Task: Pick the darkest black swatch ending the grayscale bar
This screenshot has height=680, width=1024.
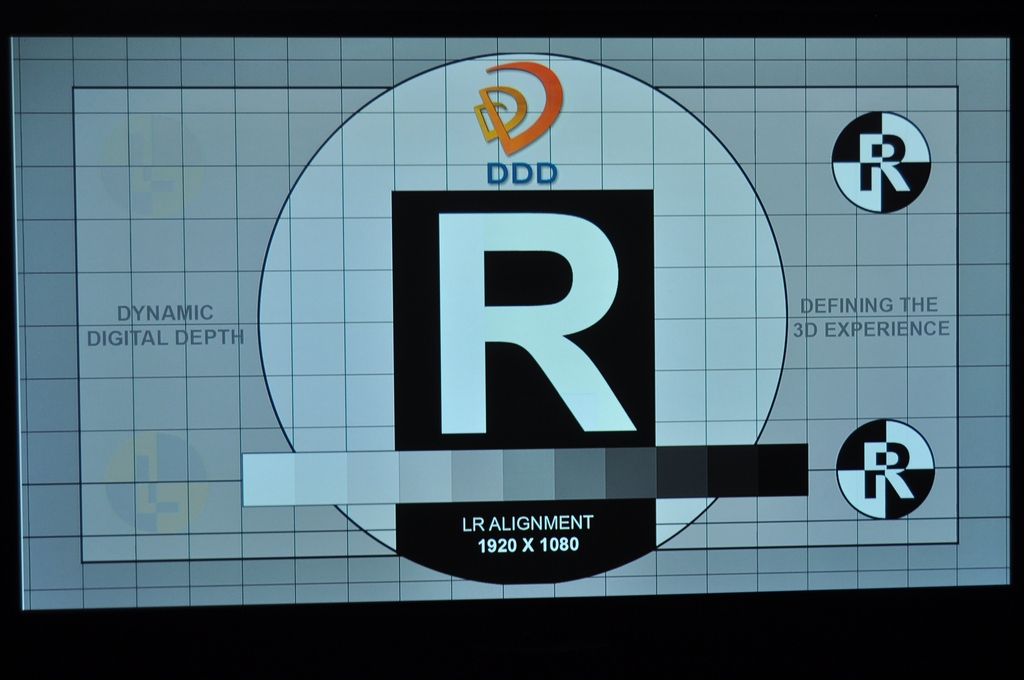Action: (x=782, y=470)
